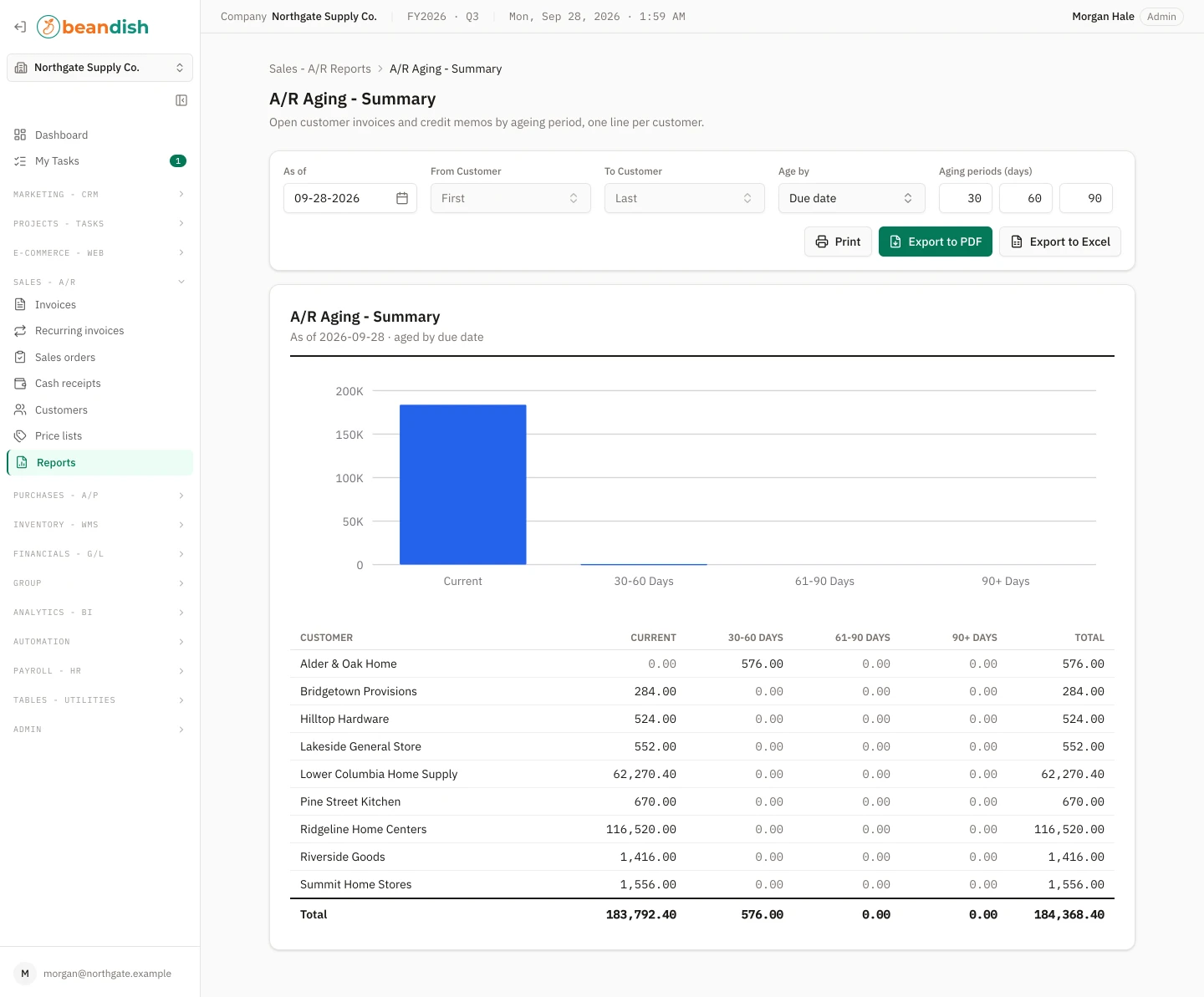Click the Reports chart-file icon
Image resolution: width=1204 pixels, height=997 pixels.
22,462
